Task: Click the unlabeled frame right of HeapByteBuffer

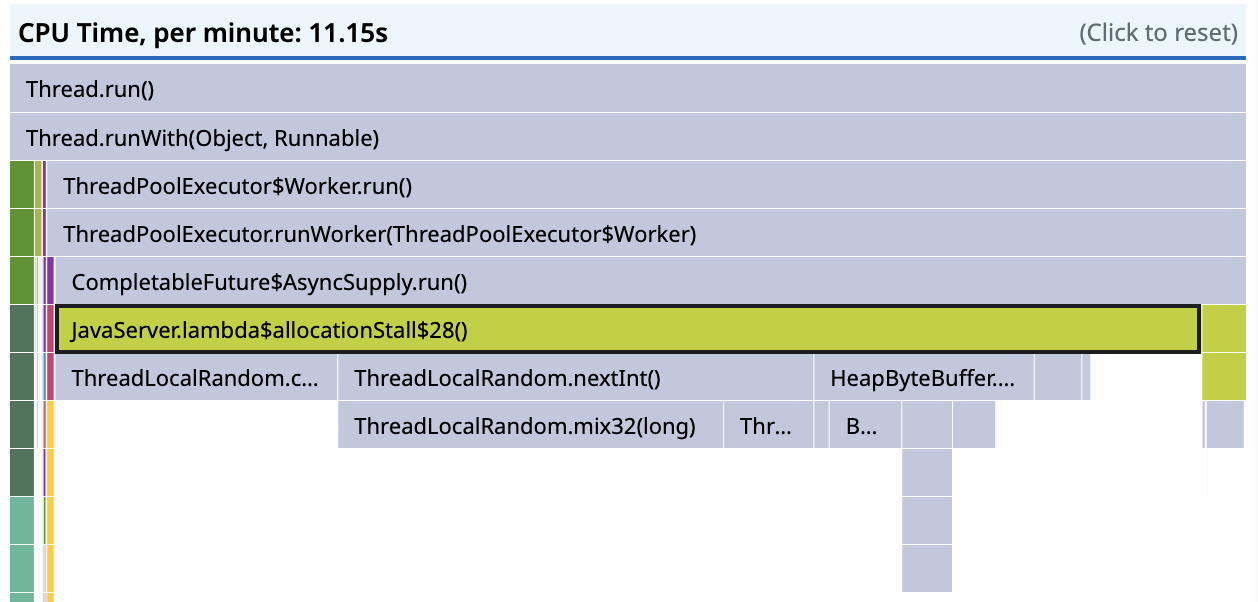Action: (x=1058, y=377)
